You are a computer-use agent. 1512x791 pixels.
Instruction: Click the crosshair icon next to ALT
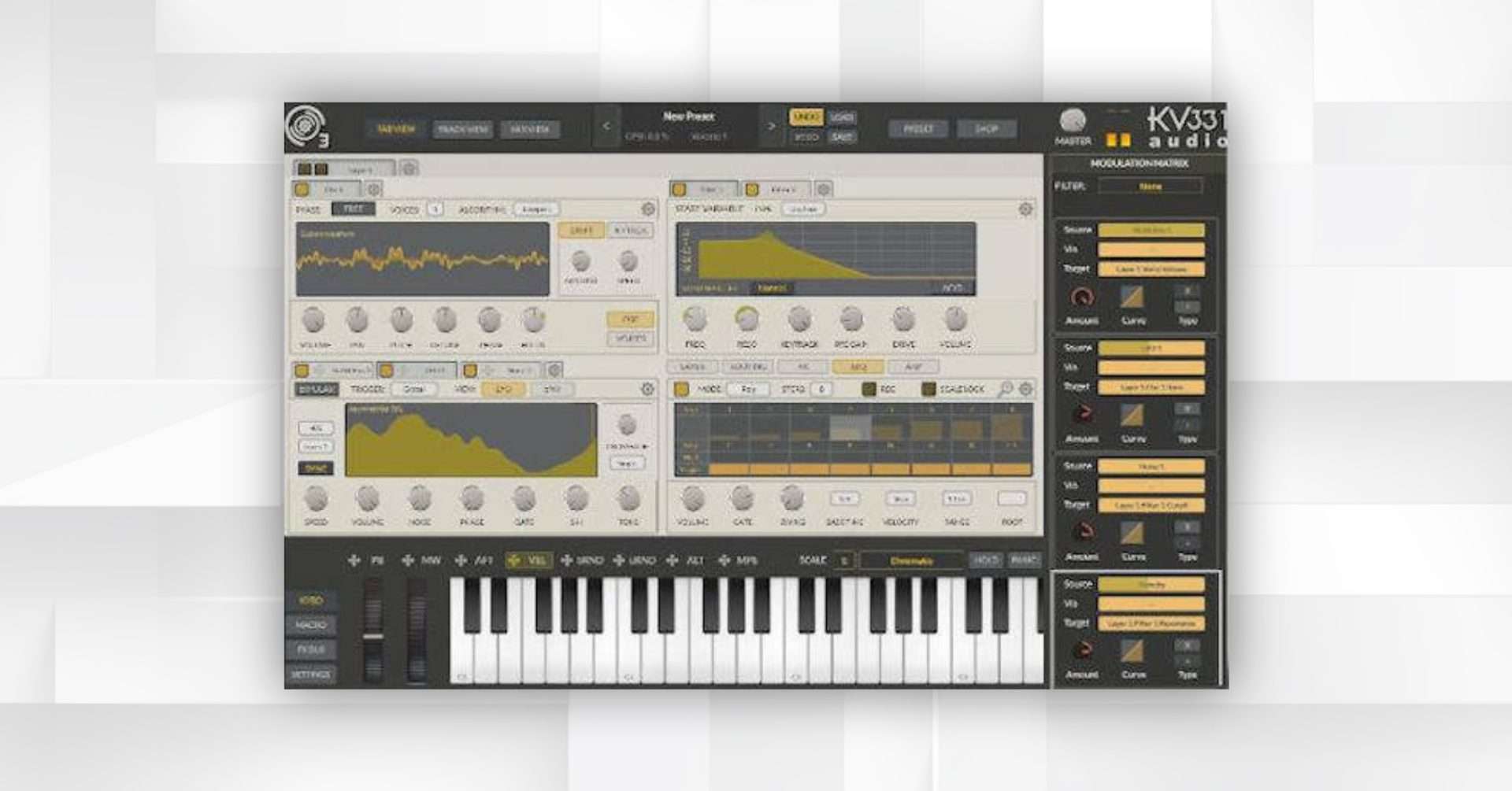coord(672,560)
